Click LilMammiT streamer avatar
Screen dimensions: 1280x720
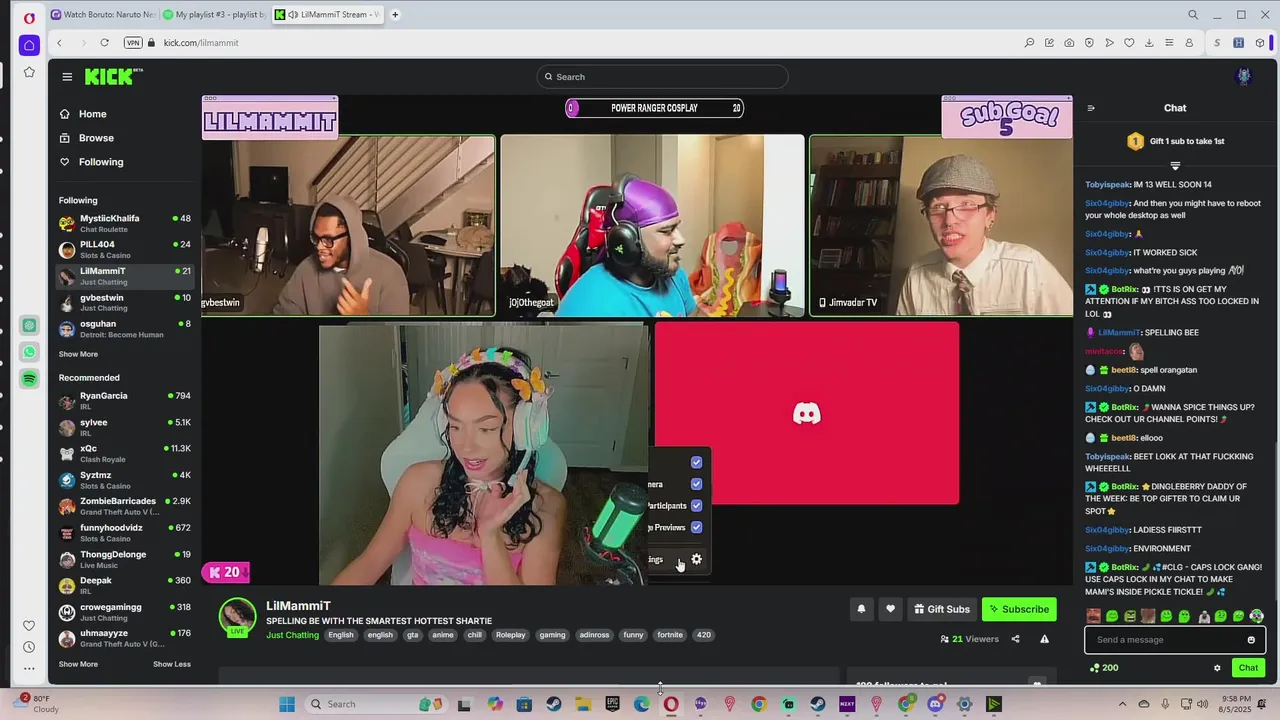click(x=238, y=616)
